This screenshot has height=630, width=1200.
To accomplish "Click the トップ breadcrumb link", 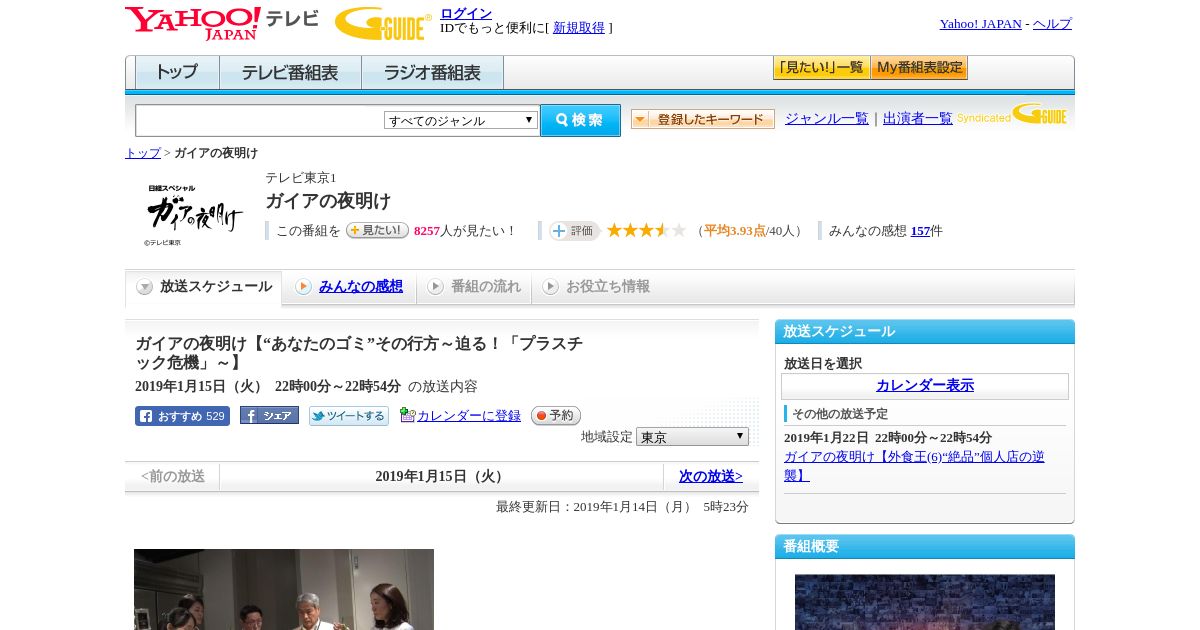I will tap(143, 153).
